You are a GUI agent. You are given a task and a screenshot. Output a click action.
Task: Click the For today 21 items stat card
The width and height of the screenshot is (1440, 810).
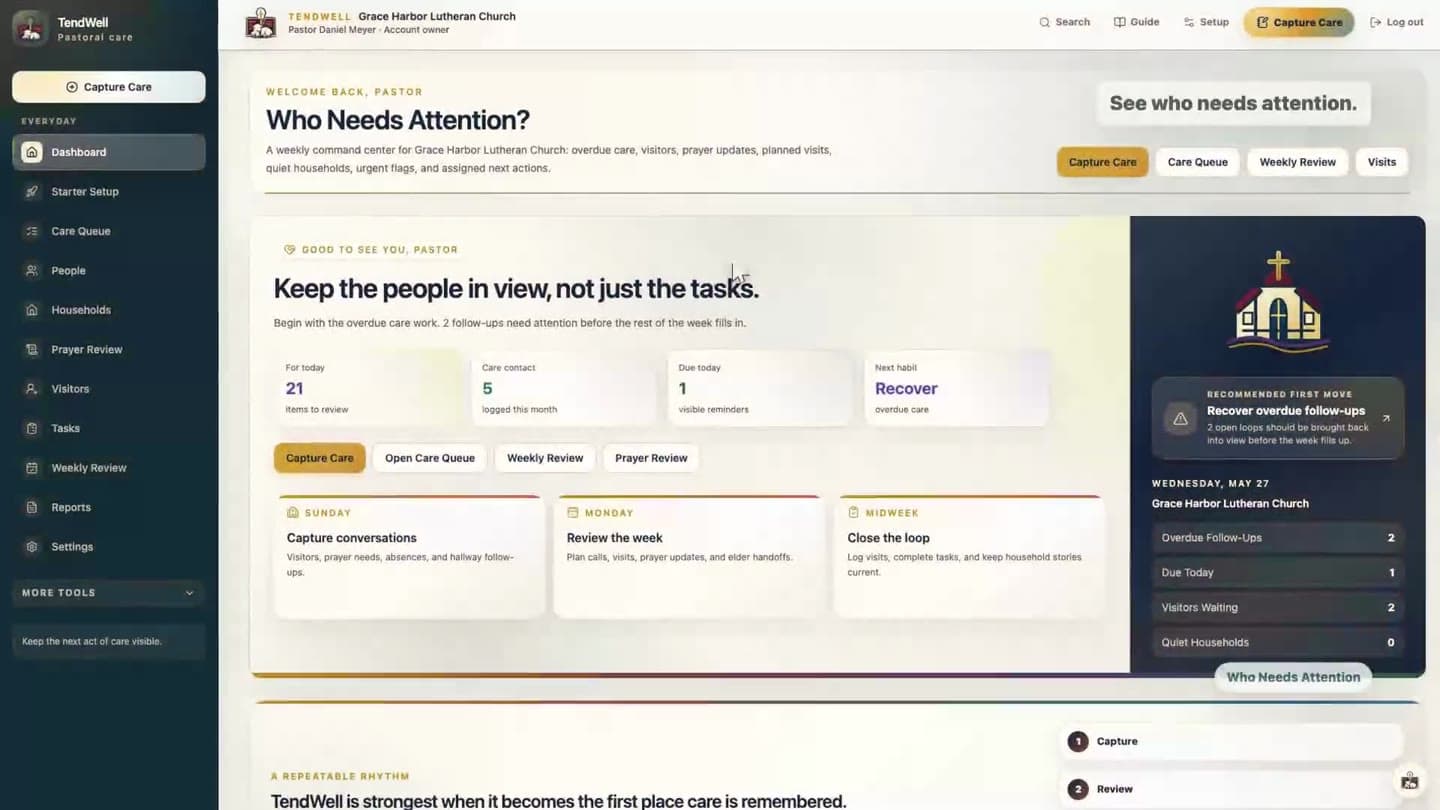click(x=368, y=388)
